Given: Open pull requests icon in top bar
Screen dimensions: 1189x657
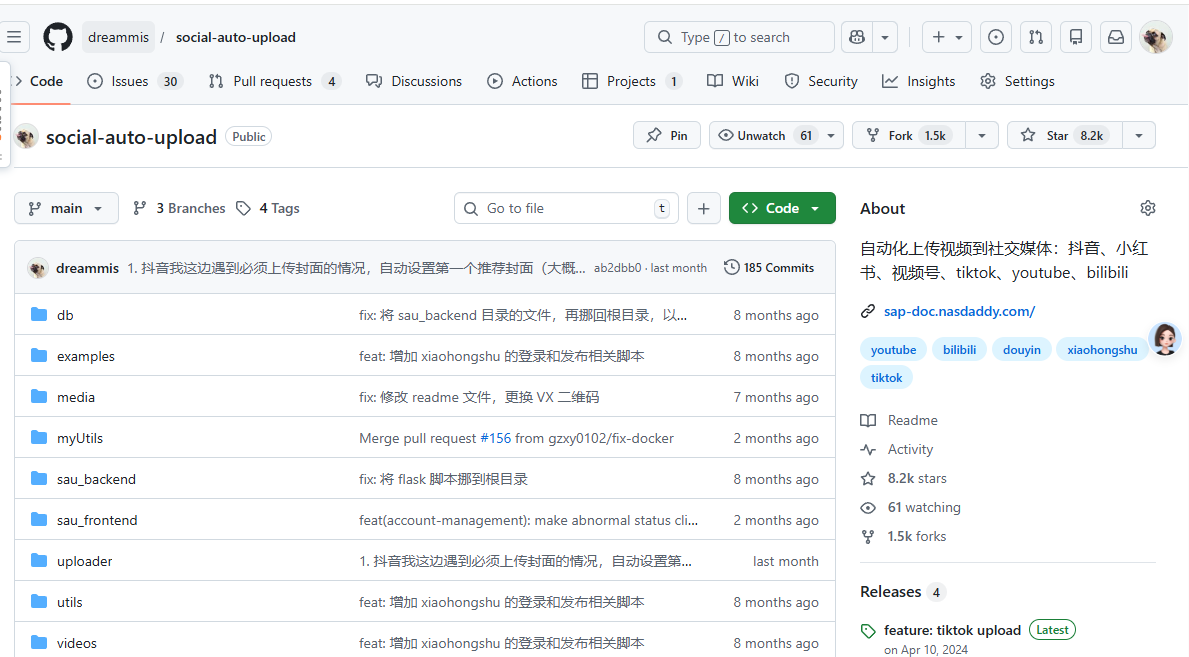Looking at the screenshot, I should pos(1035,38).
